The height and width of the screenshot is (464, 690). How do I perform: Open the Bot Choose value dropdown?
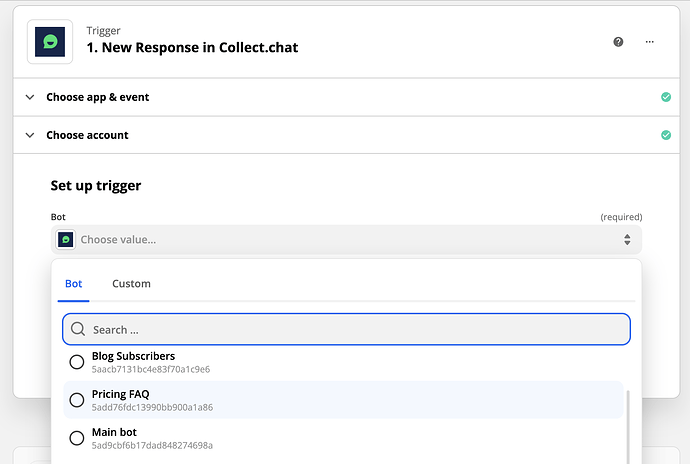pos(346,239)
